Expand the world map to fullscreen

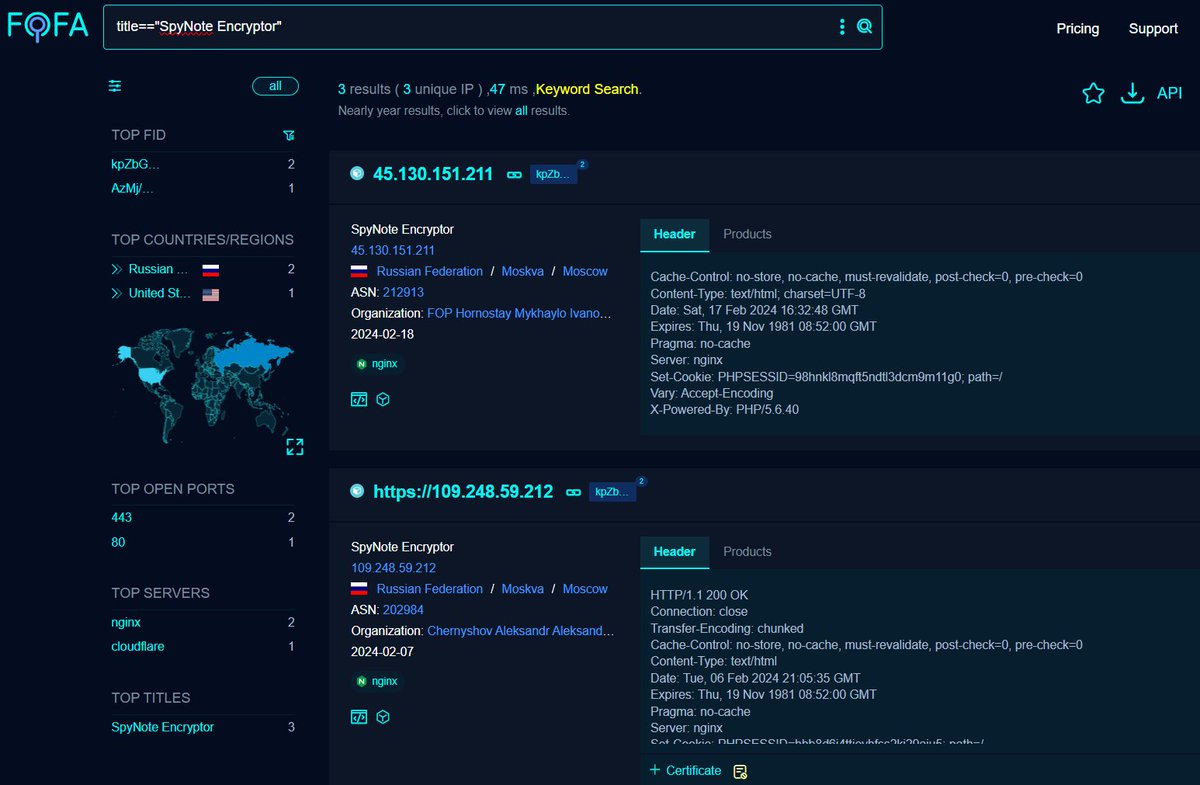(295, 446)
